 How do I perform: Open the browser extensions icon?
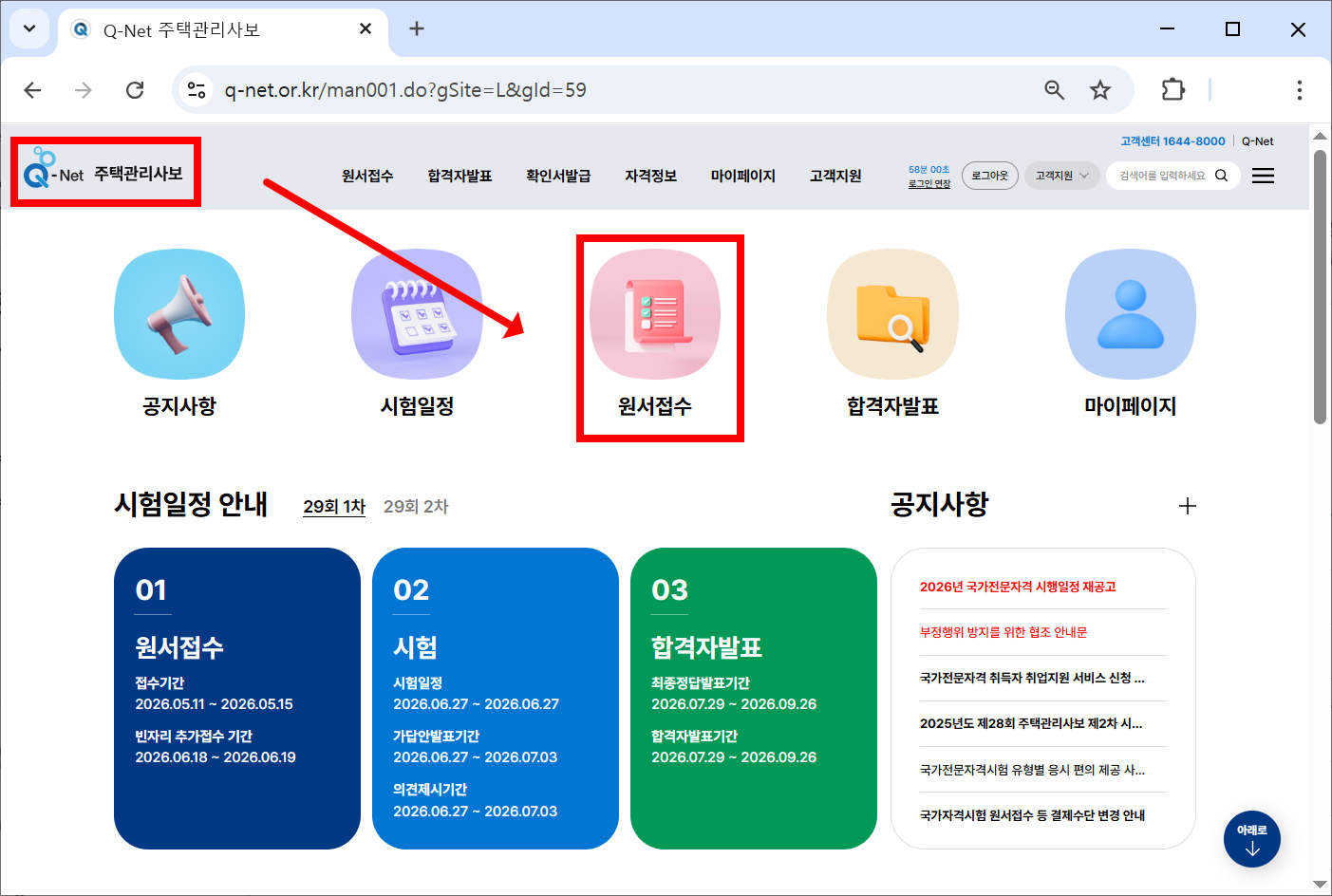point(1173,89)
